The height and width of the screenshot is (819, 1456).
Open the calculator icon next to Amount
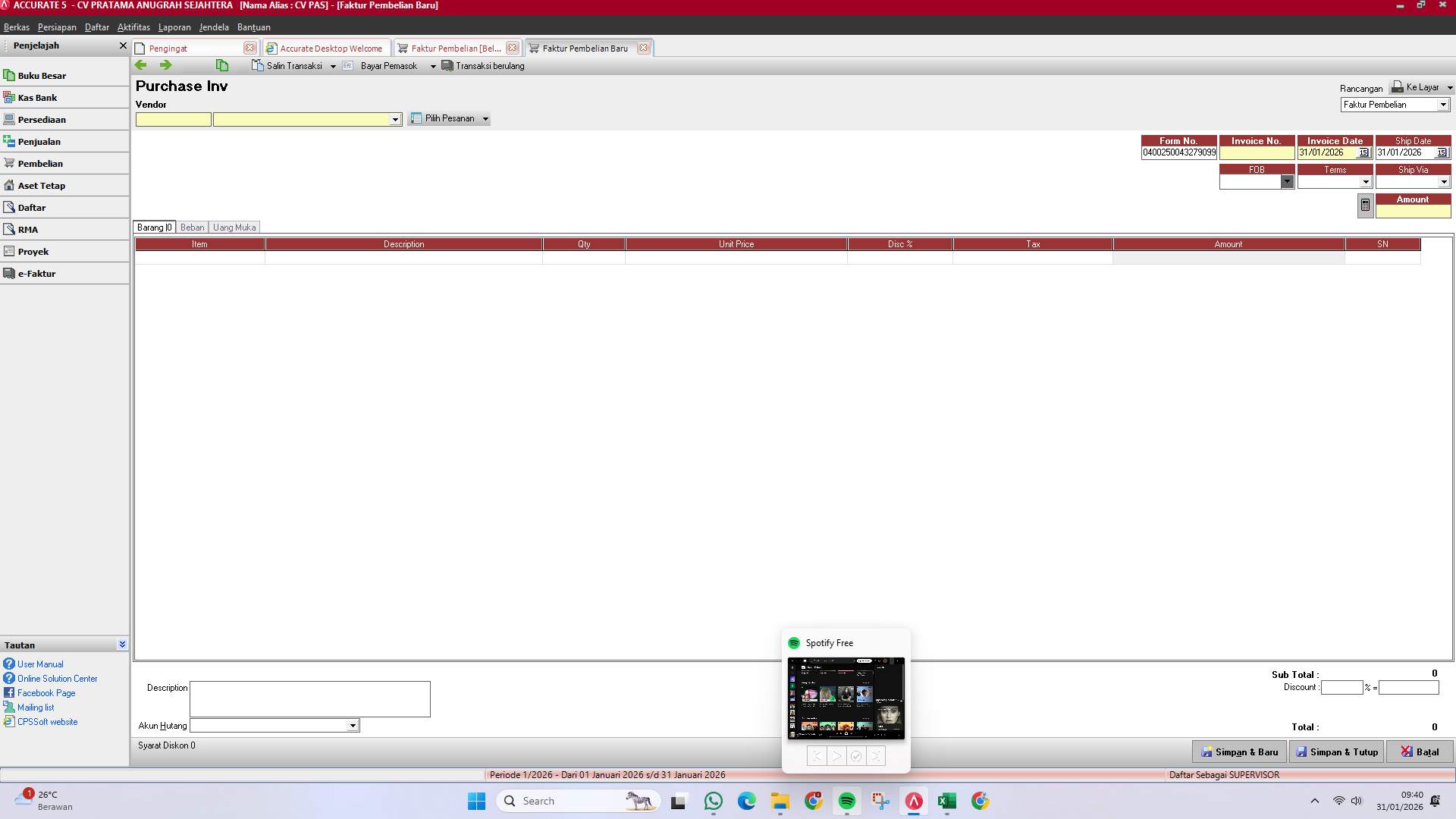point(1364,205)
